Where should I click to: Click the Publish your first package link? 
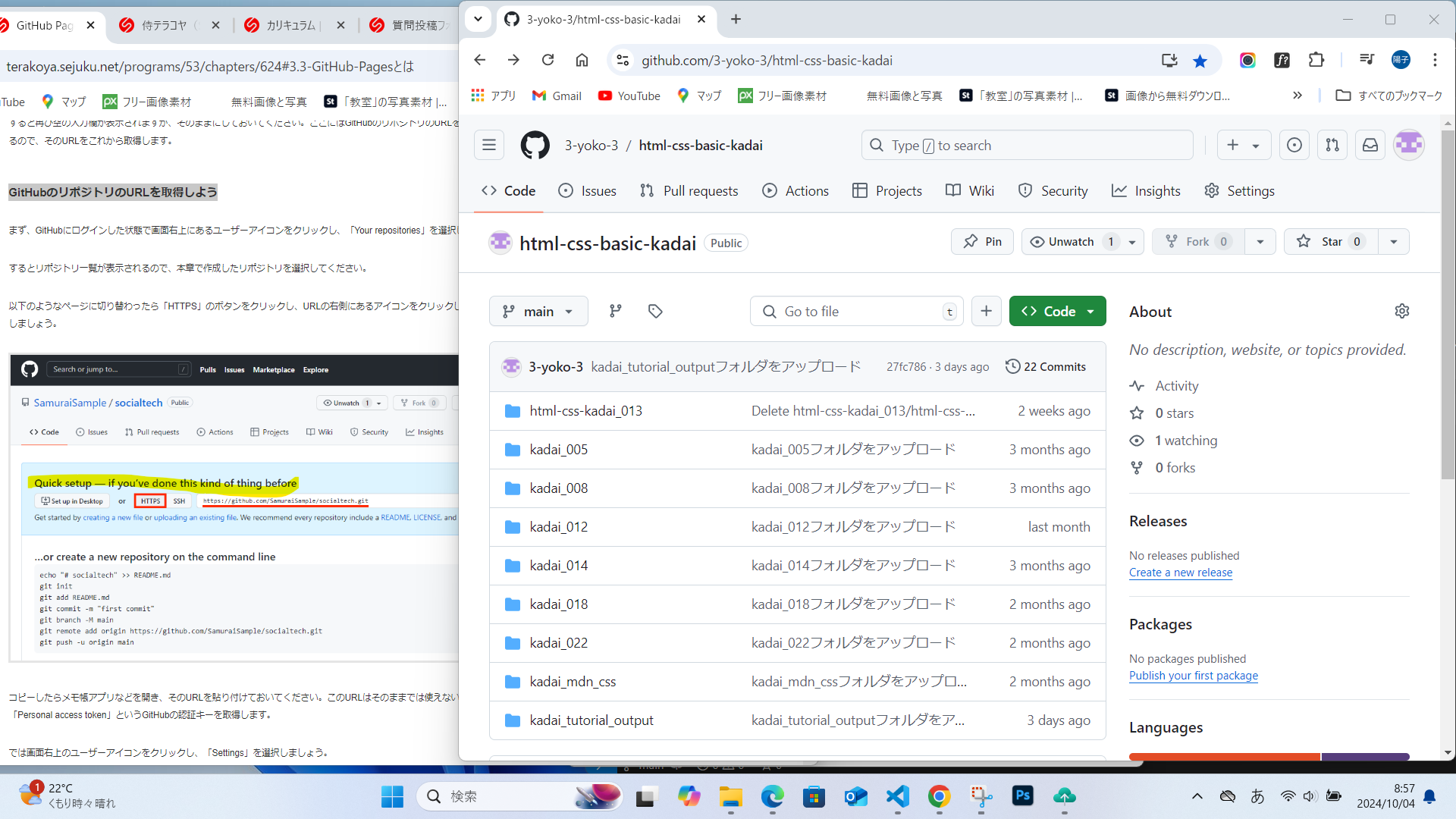pos(1193,676)
